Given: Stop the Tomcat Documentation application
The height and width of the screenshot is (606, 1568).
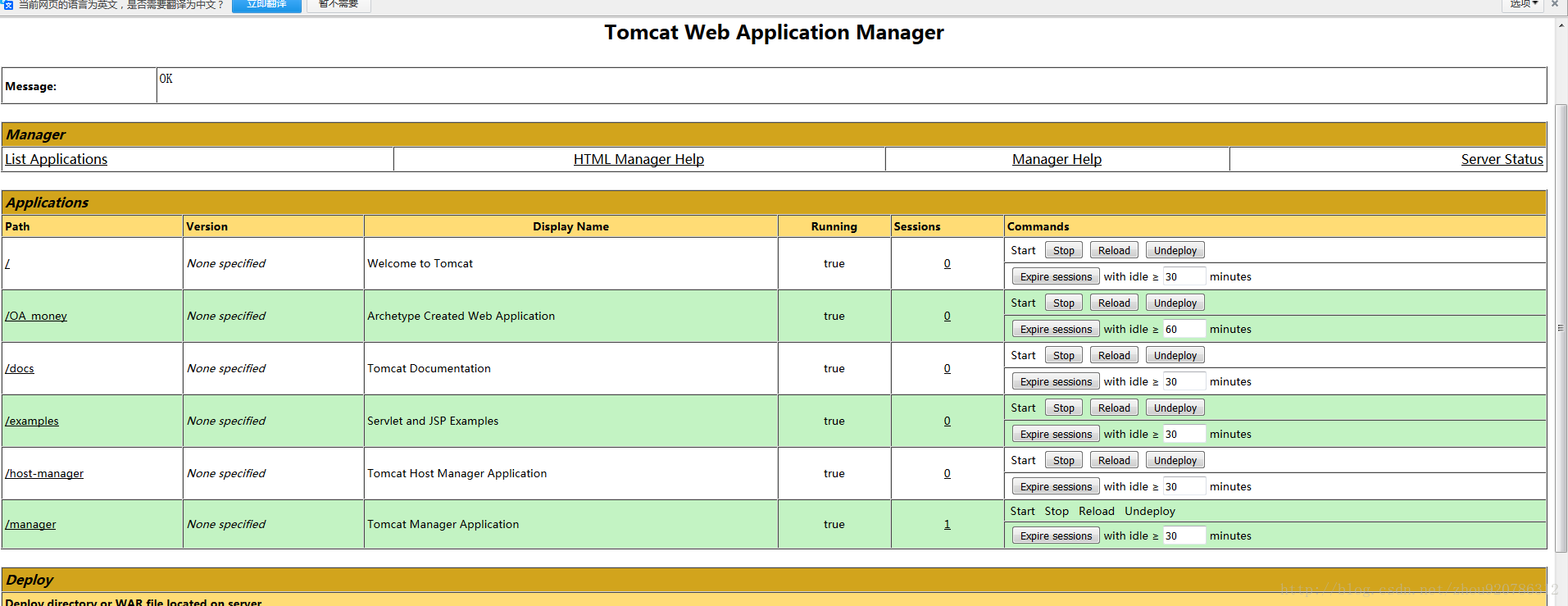Looking at the screenshot, I should [1064, 355].
